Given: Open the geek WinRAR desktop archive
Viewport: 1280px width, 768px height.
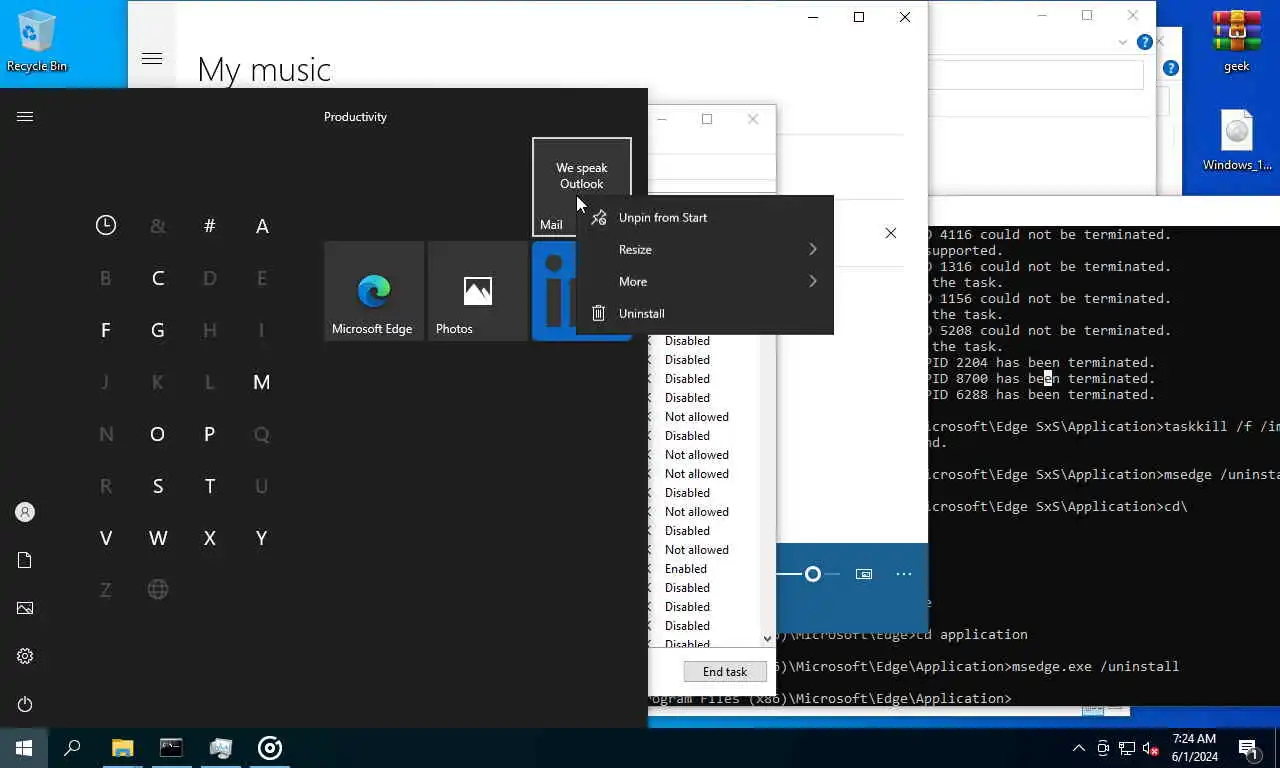Looking at the screenshot, I should click(x=1237, y=40).
